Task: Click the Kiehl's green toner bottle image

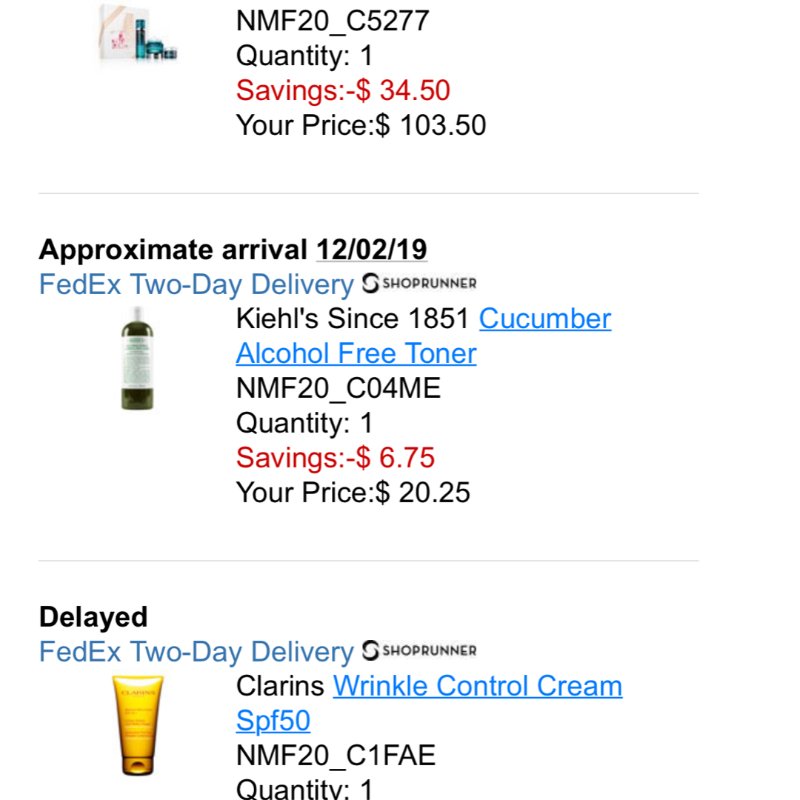Action: click(137, 358)
